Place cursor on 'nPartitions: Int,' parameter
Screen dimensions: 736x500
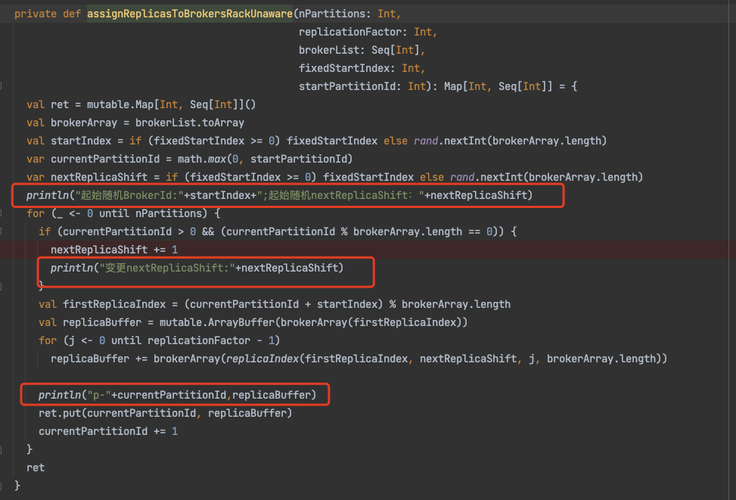coord(350,14)
